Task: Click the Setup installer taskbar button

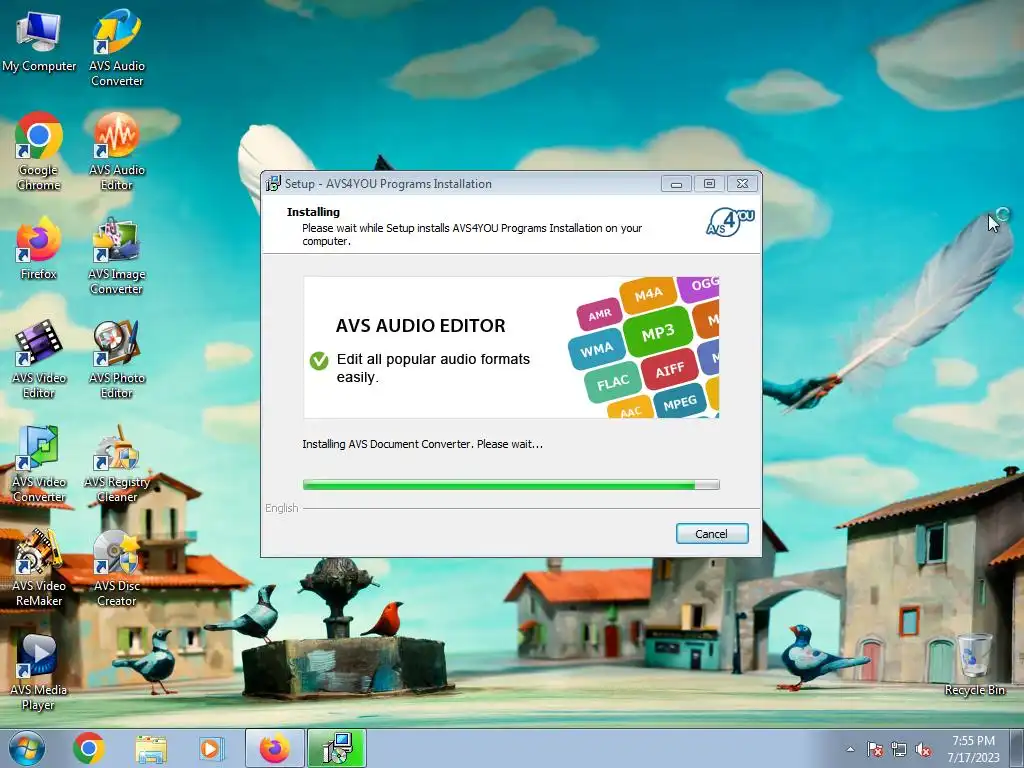Action: pos(337,748)
